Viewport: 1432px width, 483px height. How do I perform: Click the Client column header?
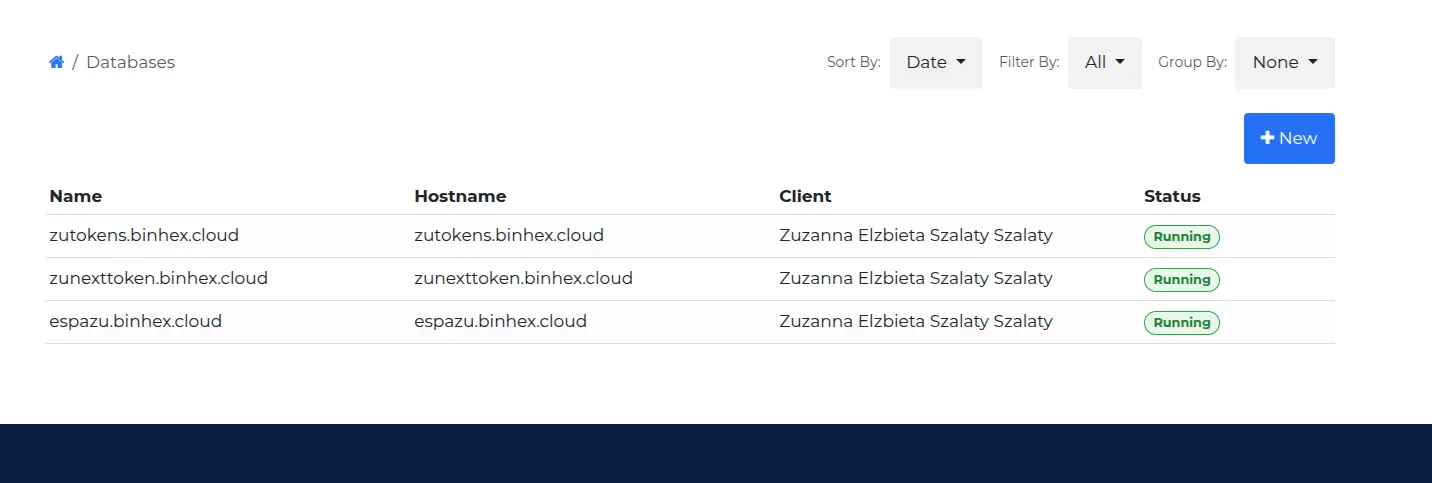tap(805, 196)
